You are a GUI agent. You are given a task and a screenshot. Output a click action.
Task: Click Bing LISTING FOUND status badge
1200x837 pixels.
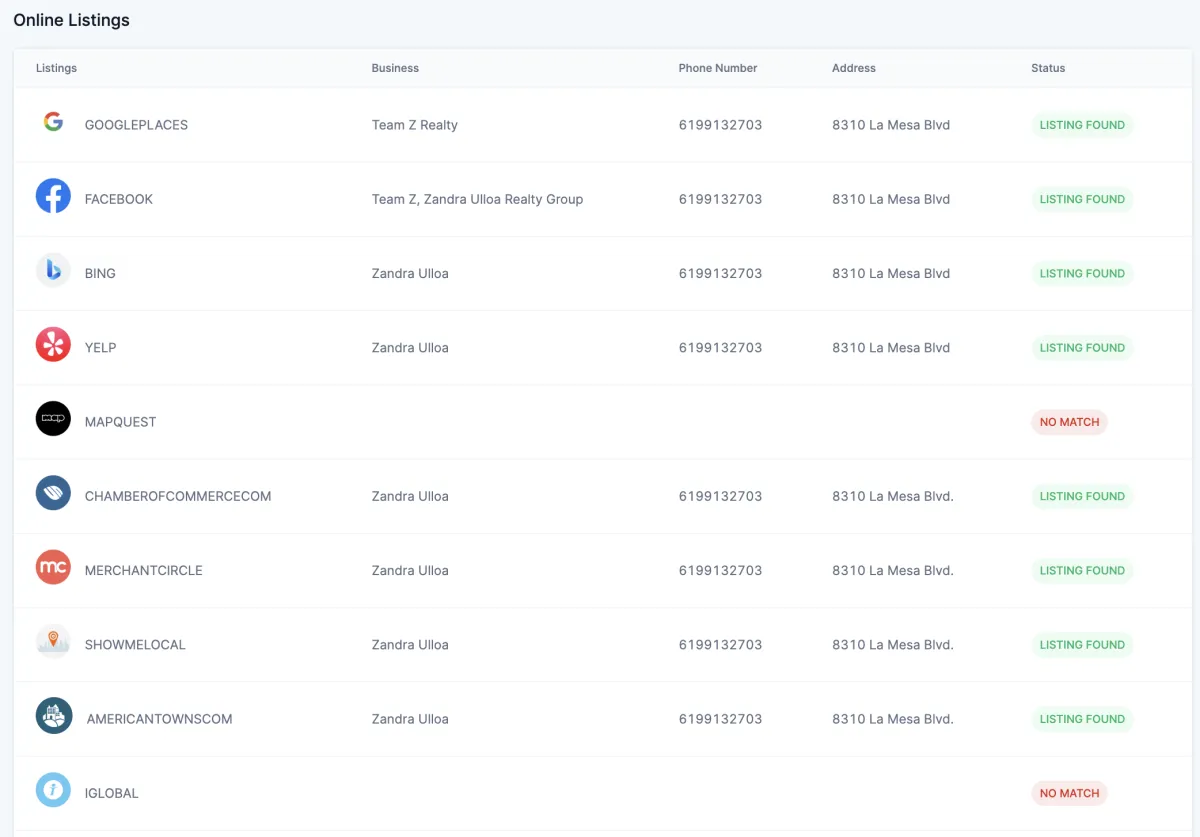(x=1082, y=273)
